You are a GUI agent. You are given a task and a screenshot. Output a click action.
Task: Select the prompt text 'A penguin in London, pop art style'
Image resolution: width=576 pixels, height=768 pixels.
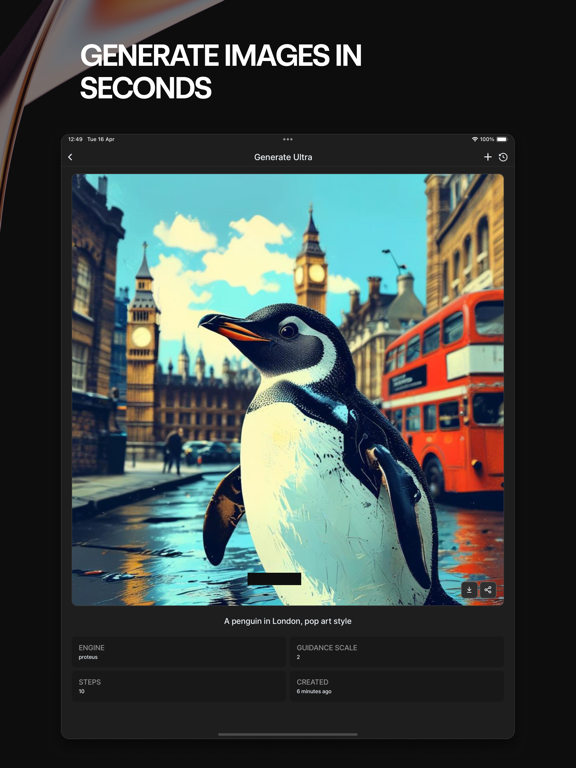(x=288, y=621)
